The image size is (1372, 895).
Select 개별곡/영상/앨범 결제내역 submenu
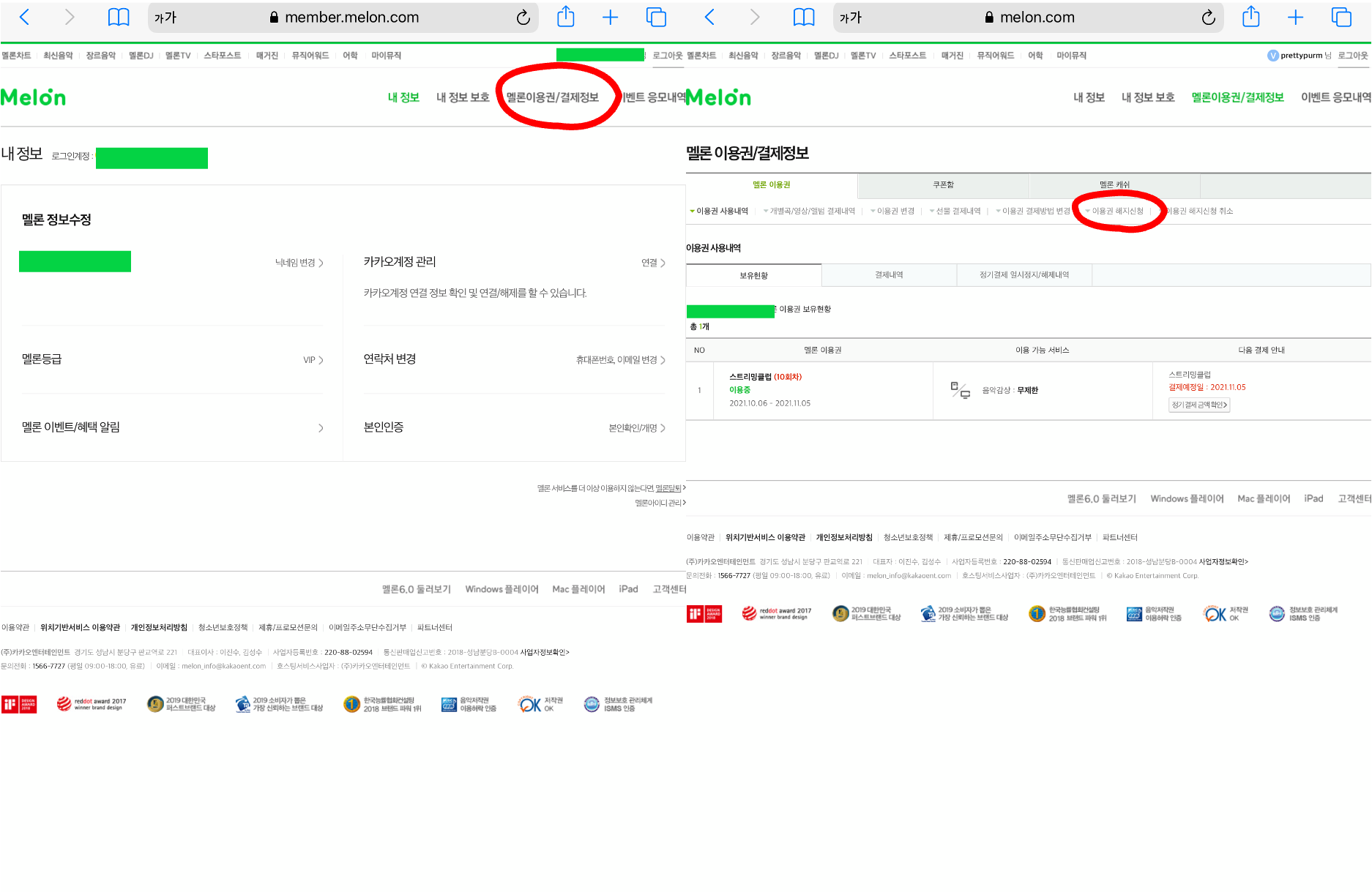(809, 211)
